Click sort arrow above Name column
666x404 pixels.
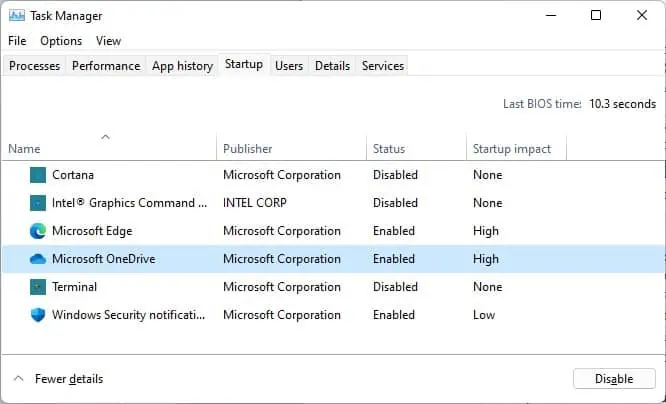106,137
